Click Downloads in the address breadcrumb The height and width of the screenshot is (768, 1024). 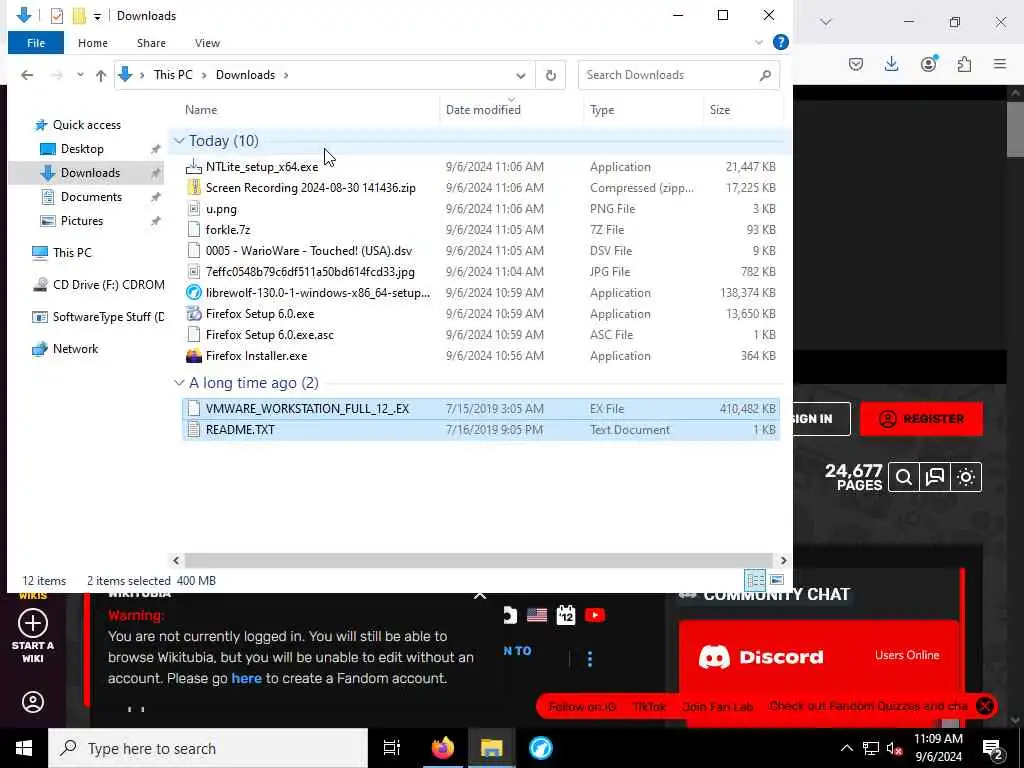[246, 75]
